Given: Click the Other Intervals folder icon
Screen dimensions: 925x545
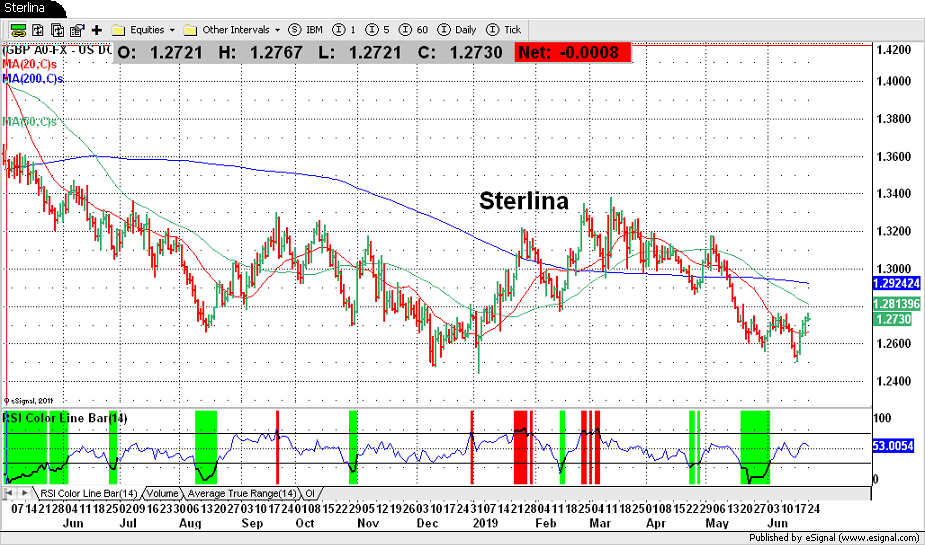Looking at the screenshot, I should tap(190, 30).
